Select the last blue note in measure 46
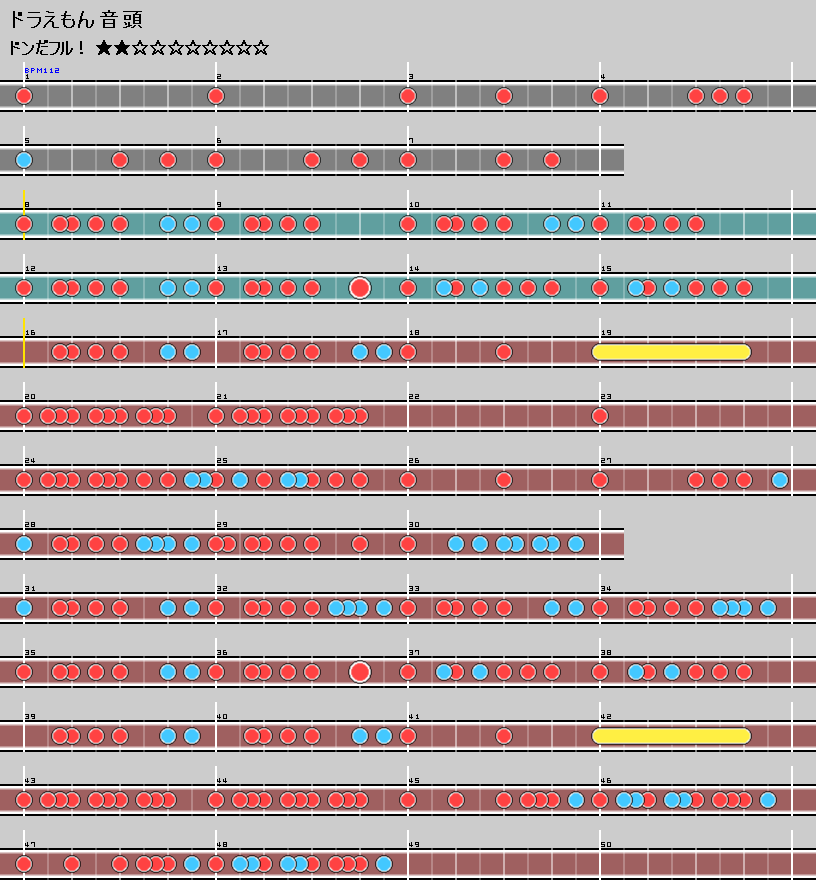The width and height of the screenshot is (816, 880). (768, 800)
